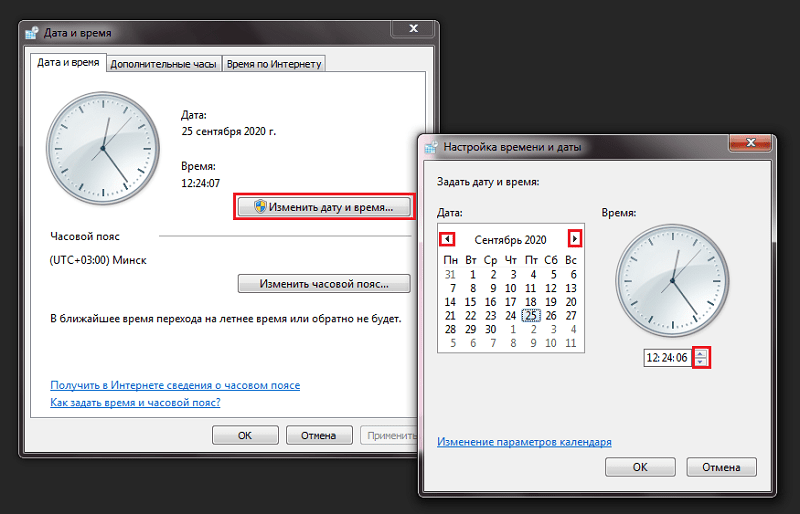800x514 pixels.
Task: Click the month header Сентябрь 2020
Action: pos(510,239)
